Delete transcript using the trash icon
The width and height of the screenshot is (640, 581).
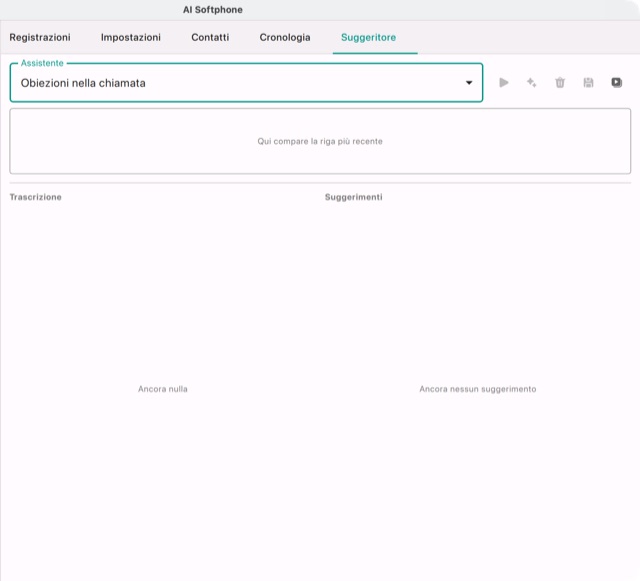560,83
